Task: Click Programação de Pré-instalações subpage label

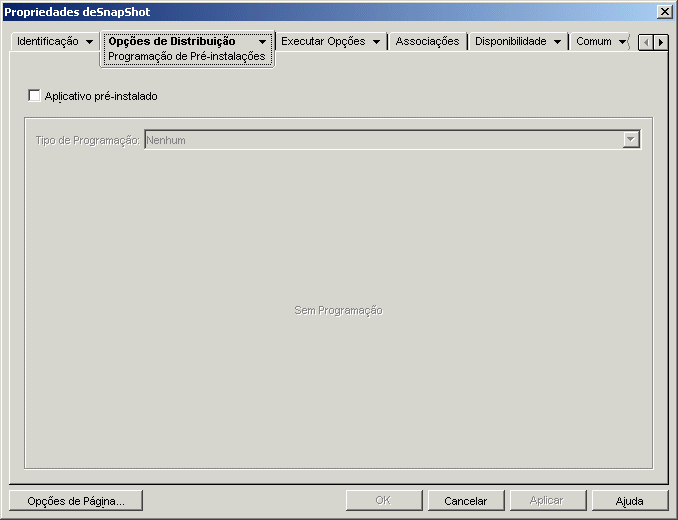Action: click(186, 56)
